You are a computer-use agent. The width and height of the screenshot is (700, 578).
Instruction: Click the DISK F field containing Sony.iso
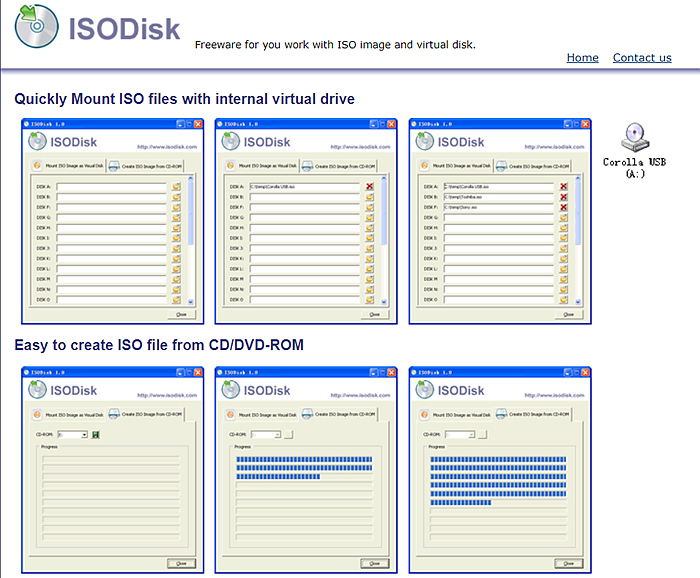point(498,207)
